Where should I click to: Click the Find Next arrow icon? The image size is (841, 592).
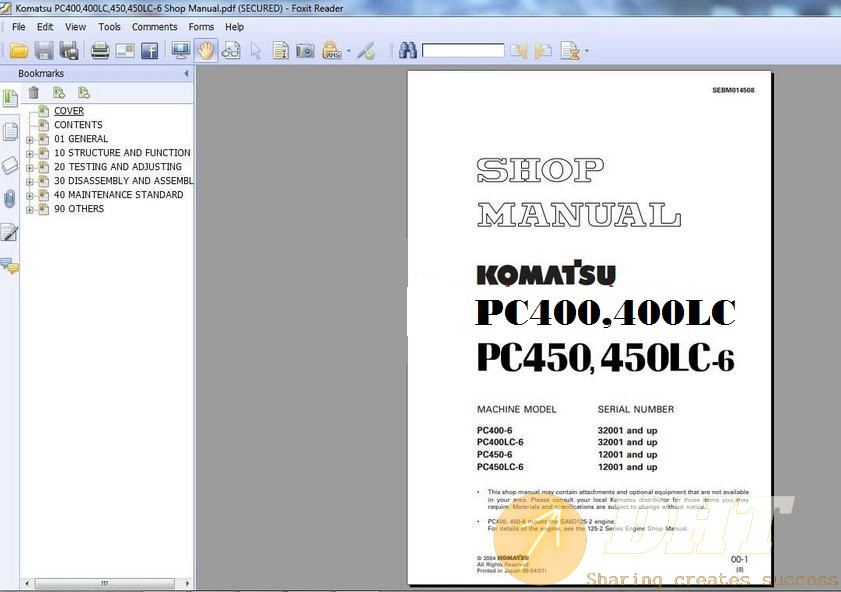[x=543, y=51]
